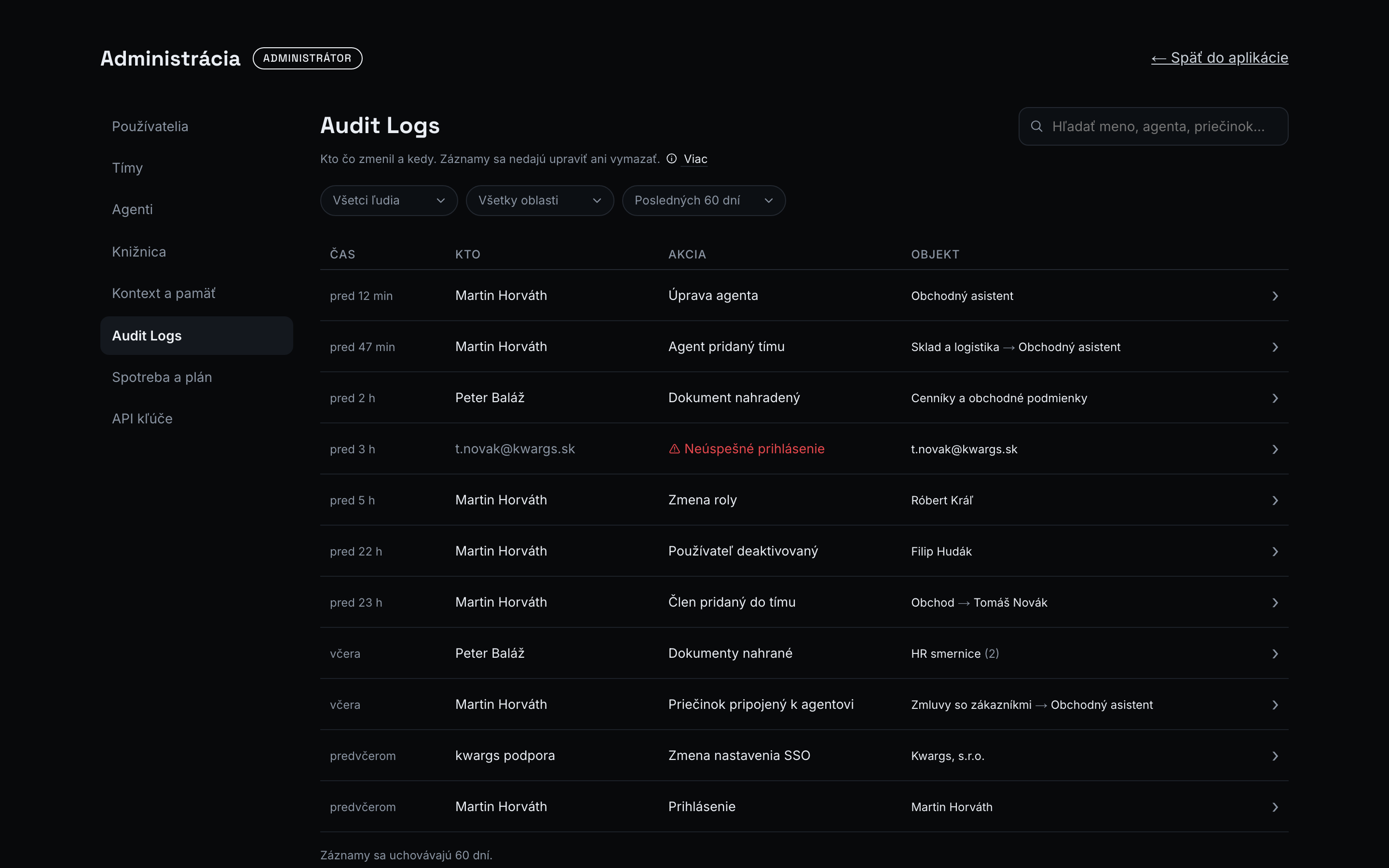Open details chevron for Neúspešné prihlásenie row
The width and height of the screenshot is (1389, 868).
1275,449
